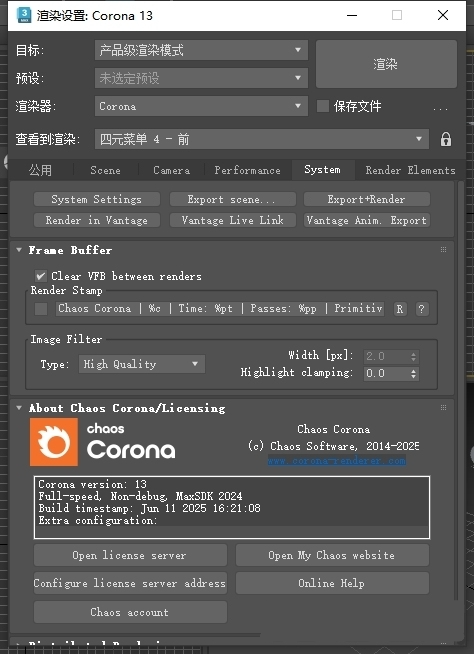Click Configure license server address button

tap(130, 583)
